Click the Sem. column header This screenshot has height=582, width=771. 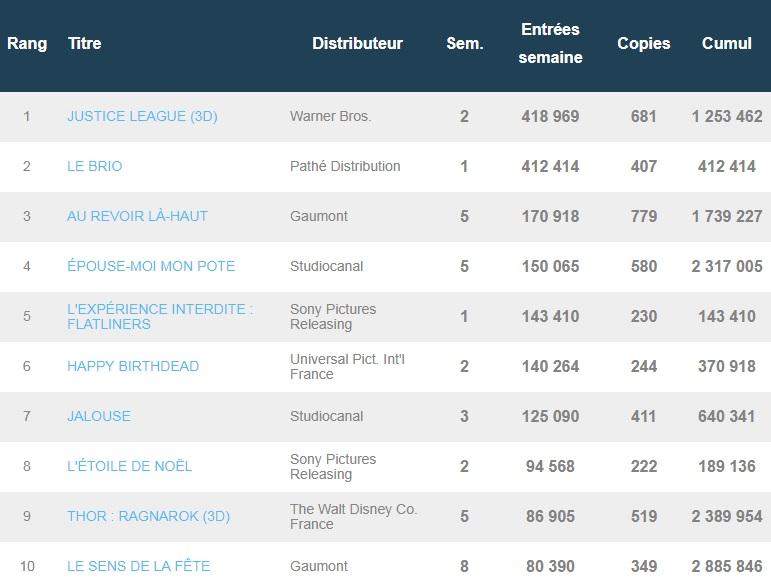[x=464, y=44]
